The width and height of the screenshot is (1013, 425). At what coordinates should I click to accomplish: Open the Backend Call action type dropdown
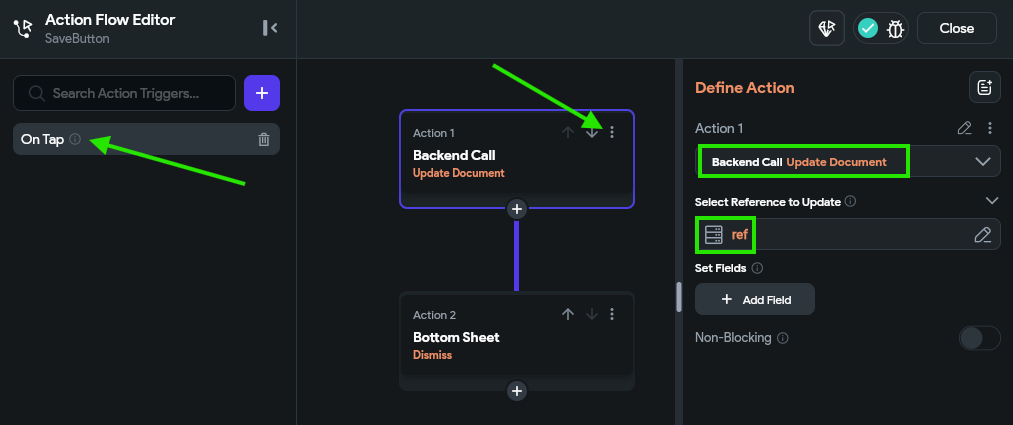848,161
